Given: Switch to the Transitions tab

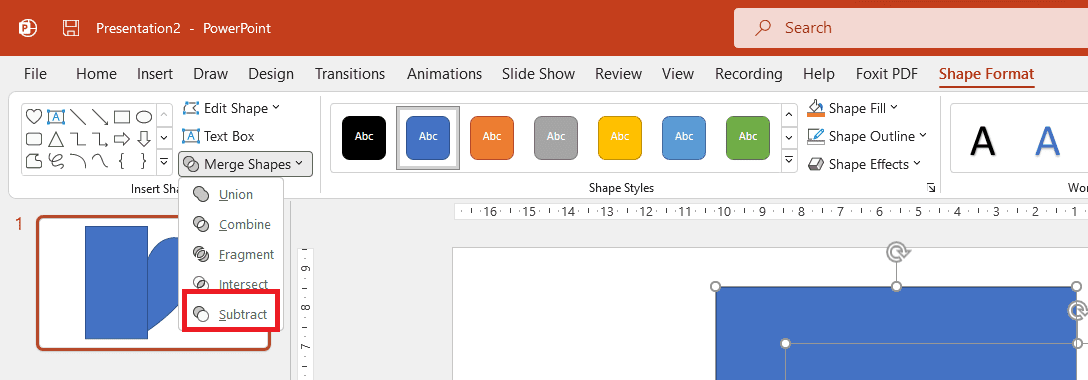Looking at the screenshot, I should click(350, 74).
